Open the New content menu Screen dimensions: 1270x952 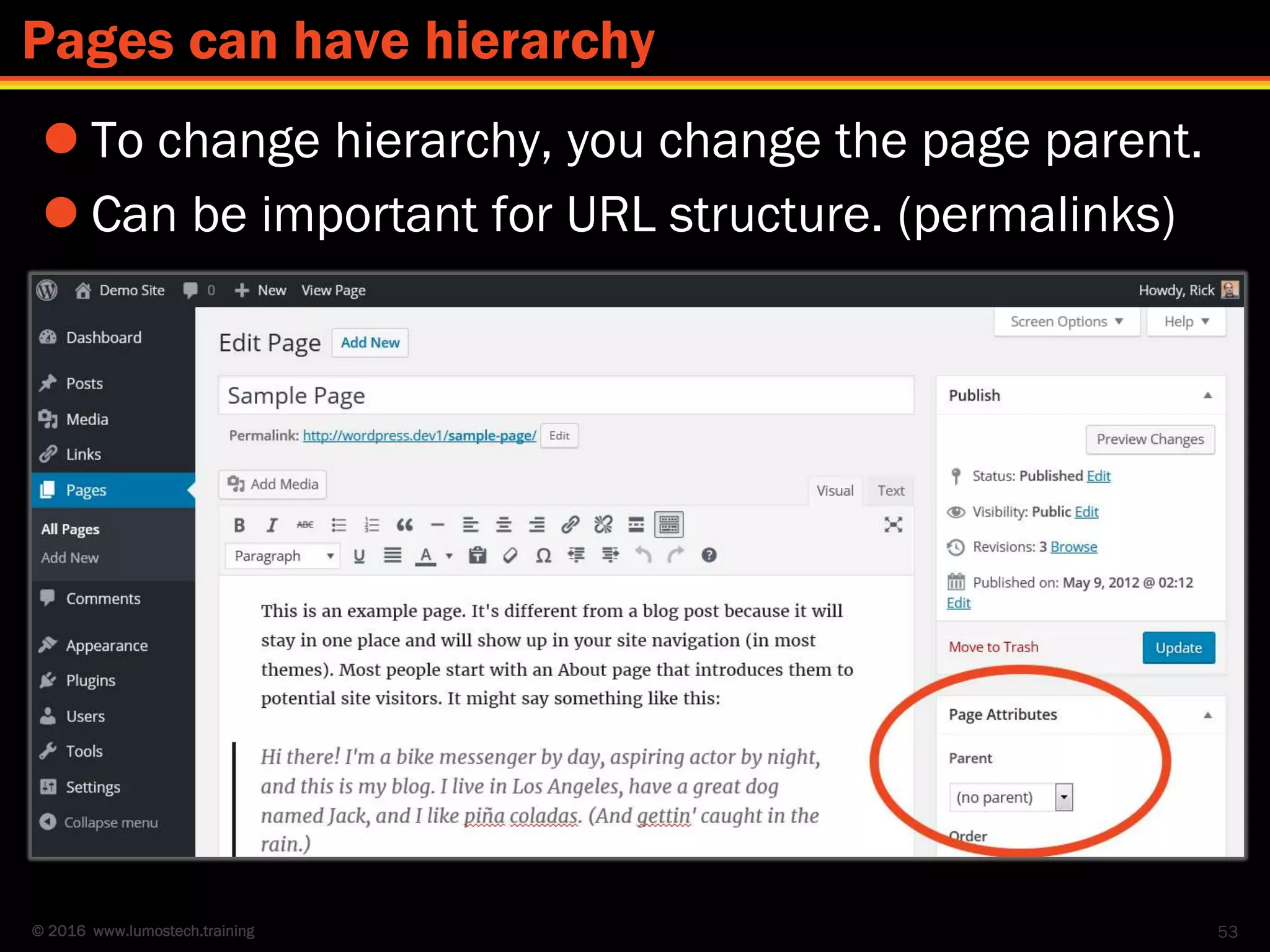pyautogui.click(x=260, y=290)
